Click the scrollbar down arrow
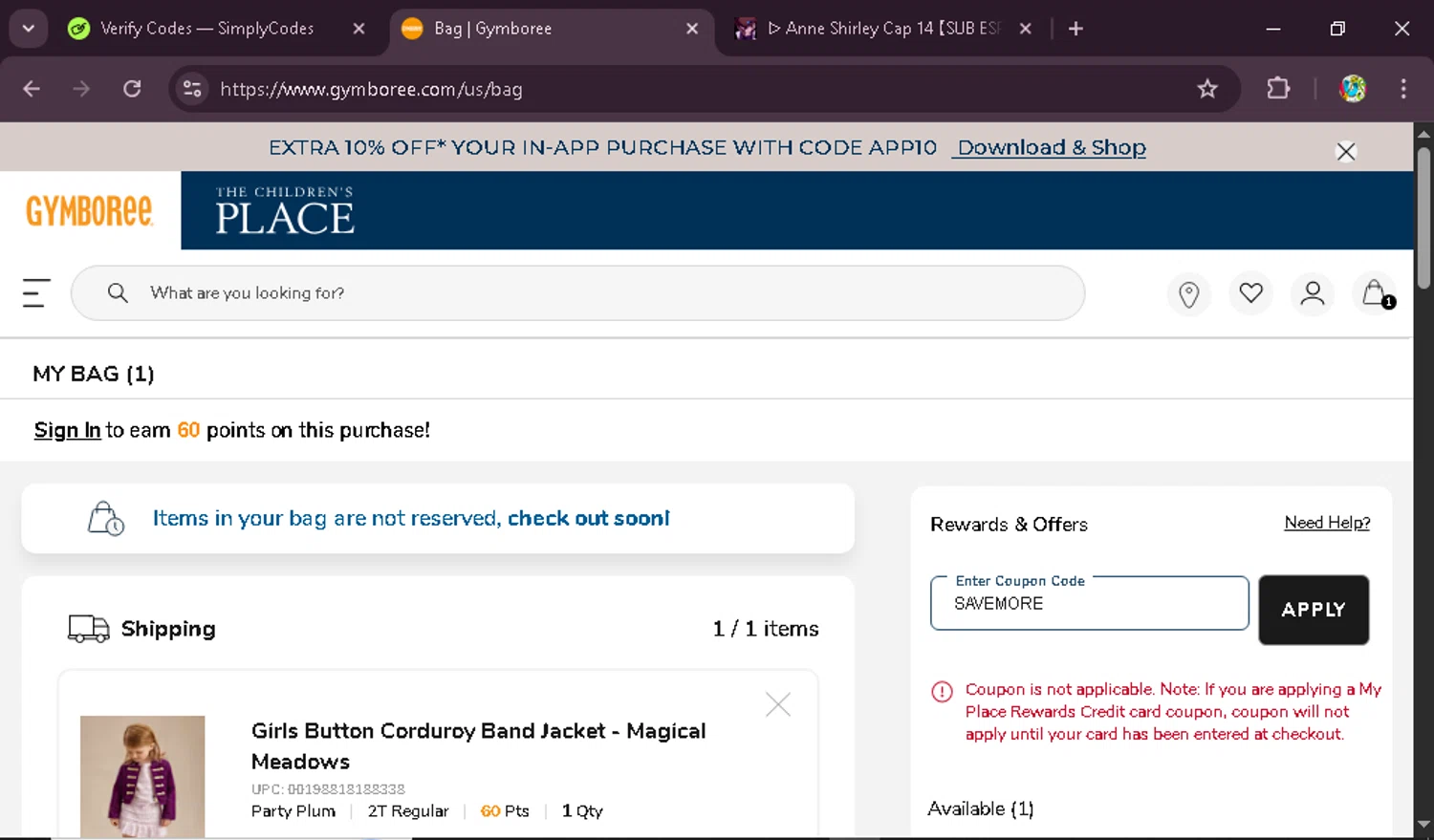This screenshot has width=1434, height=840. click(1423, 824)
